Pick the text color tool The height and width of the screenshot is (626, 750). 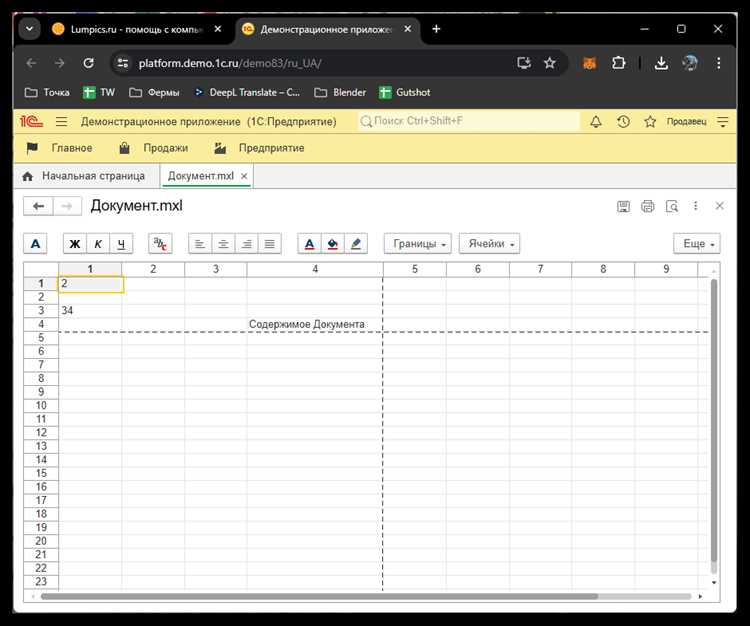coord(309,243)
